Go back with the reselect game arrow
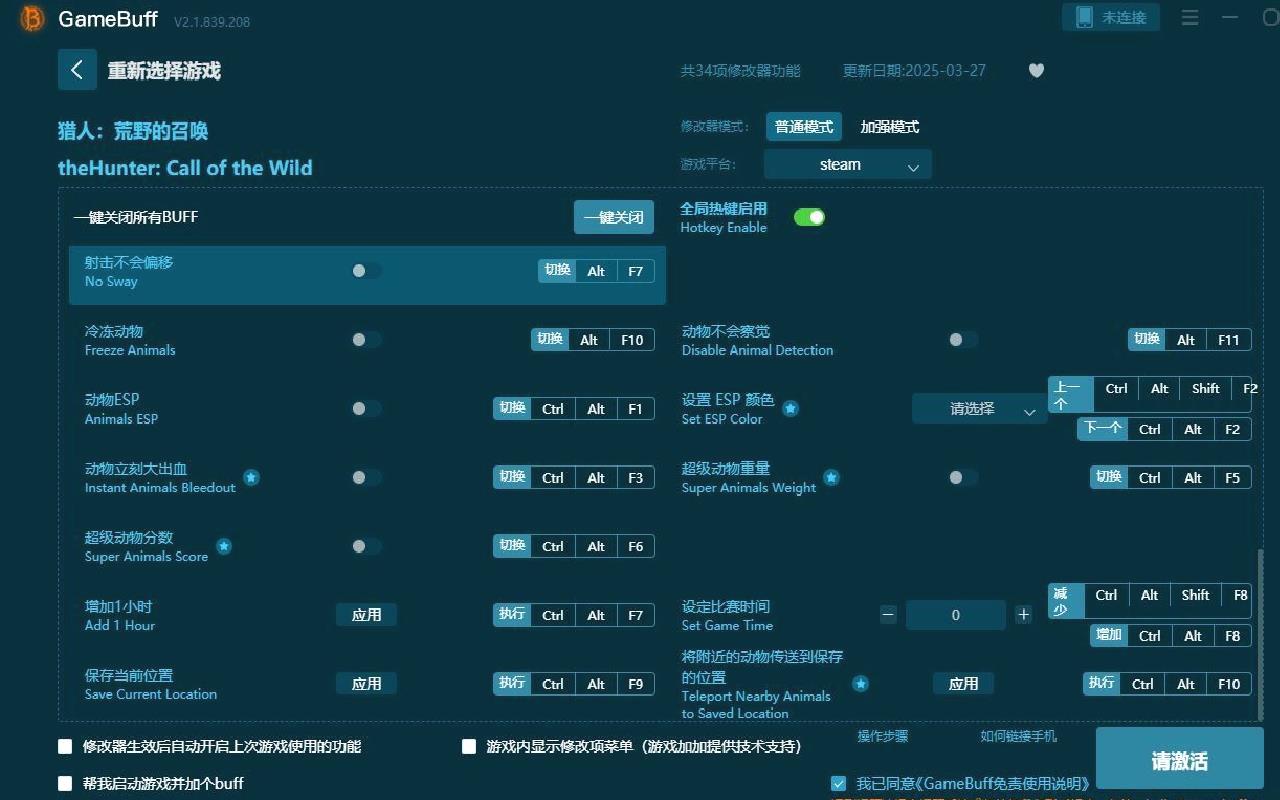Image resolution: width=1280 pixels, height=800 pixels. [77, 70]
